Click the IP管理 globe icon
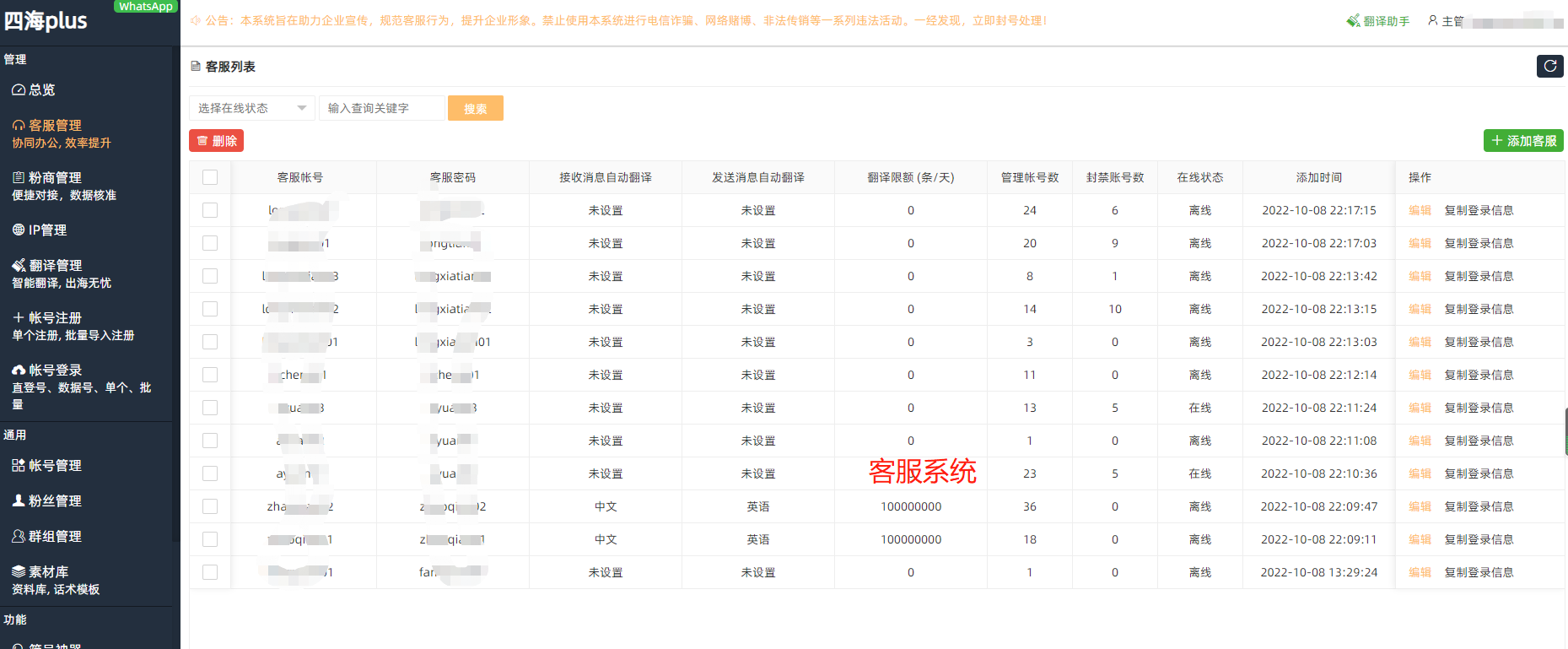The image size is (1568, 649). point(19,230)
